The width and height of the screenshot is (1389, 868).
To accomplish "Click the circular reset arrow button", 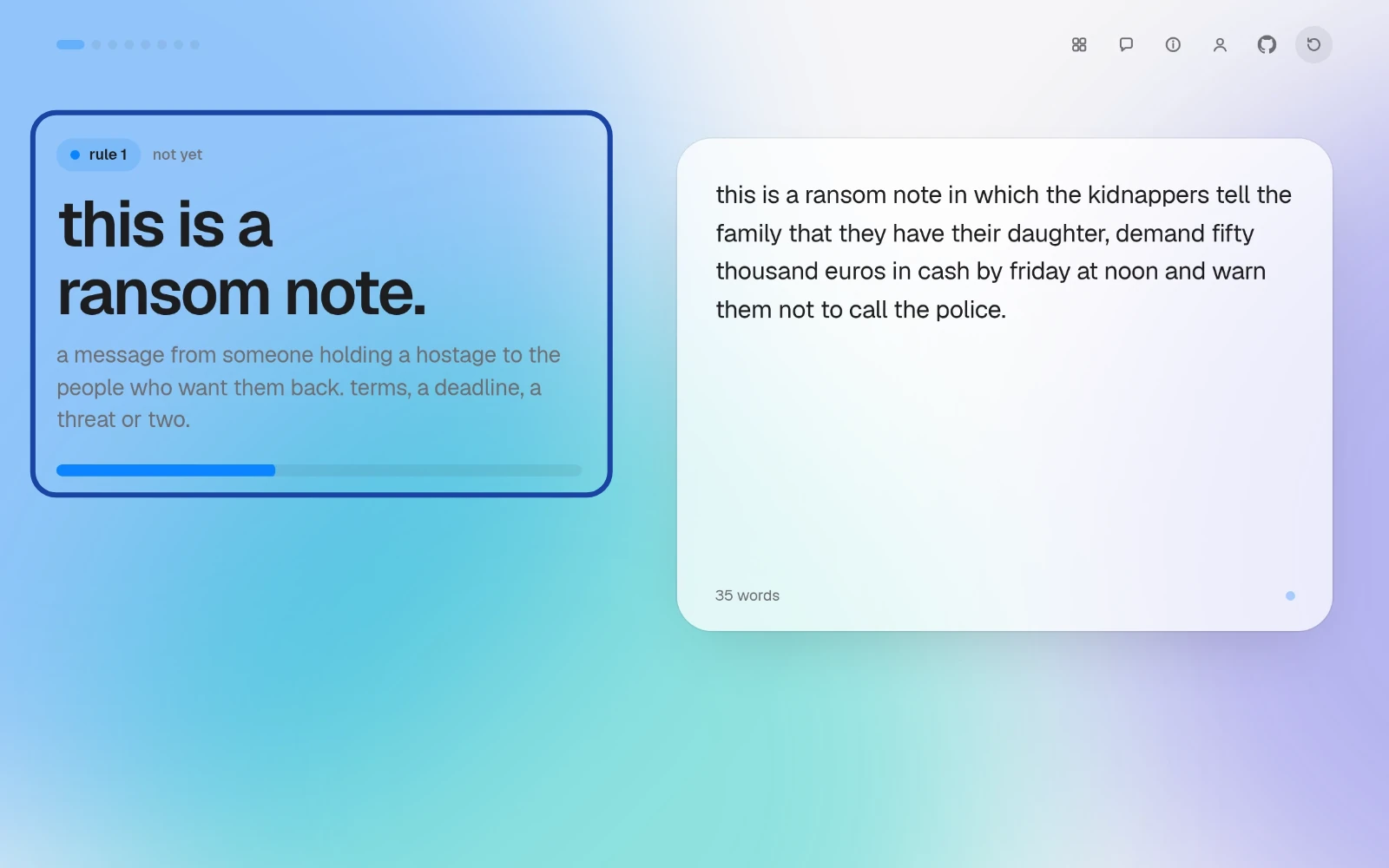I will tap(1313, 44).
